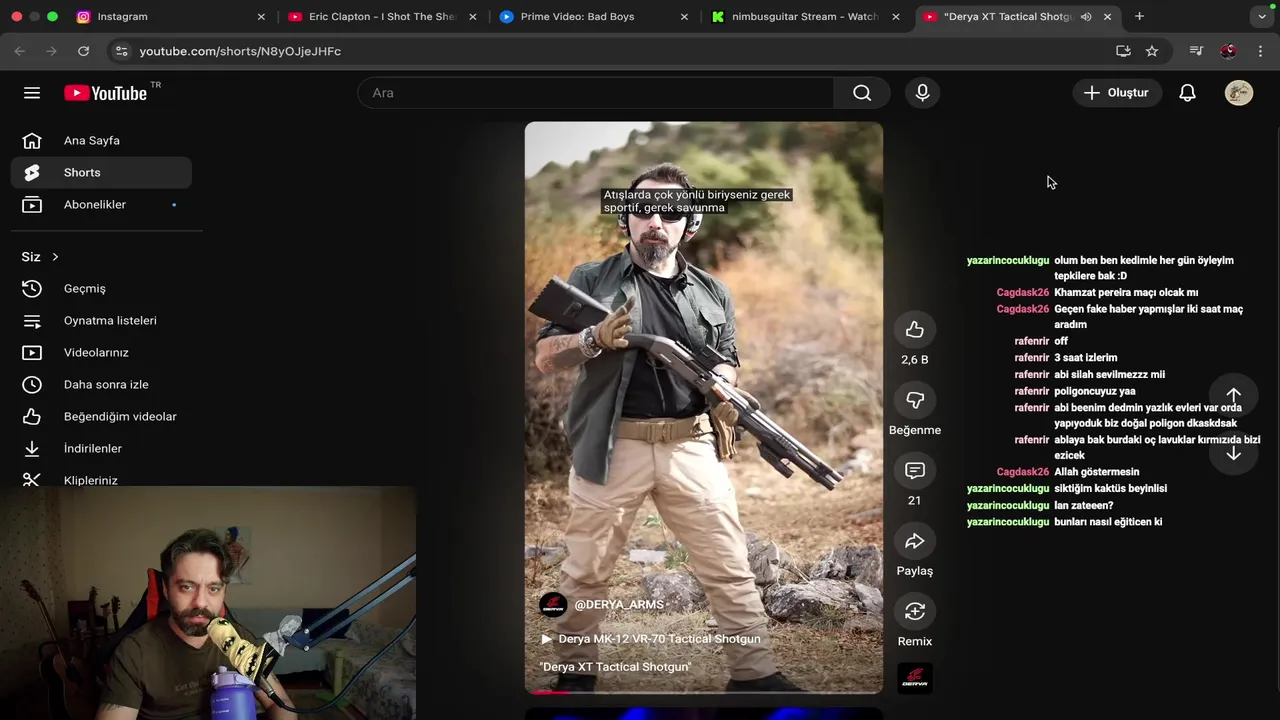The width and height of the screenshot is (1280, 720).
Task: Open the comments icon showing 21
Action: [x=915, y=471]
